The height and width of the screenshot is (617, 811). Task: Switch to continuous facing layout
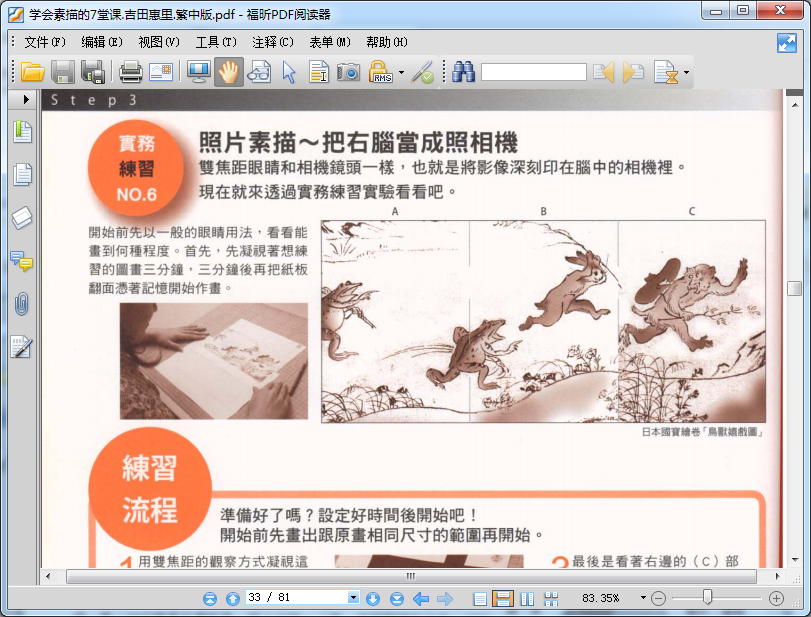pyautogui.click(x=551, y=599)
